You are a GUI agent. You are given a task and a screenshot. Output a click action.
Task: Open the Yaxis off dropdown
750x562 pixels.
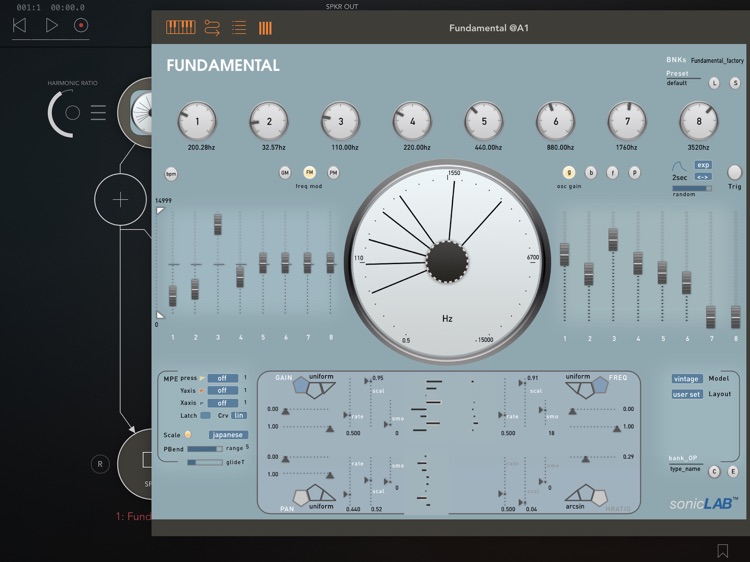click(x=222, y=390)
